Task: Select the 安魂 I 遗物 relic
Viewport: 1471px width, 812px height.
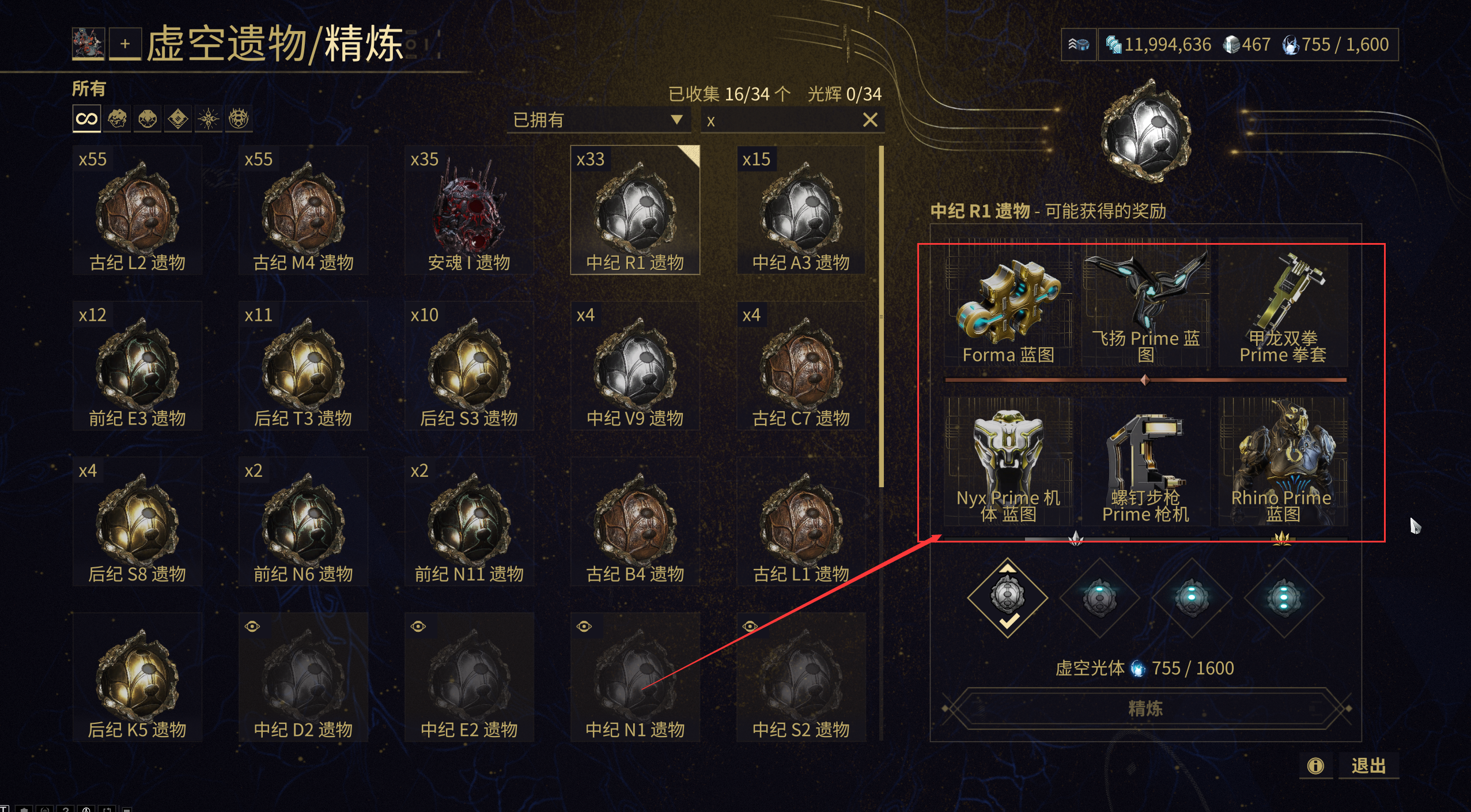Action: (469, 210)
